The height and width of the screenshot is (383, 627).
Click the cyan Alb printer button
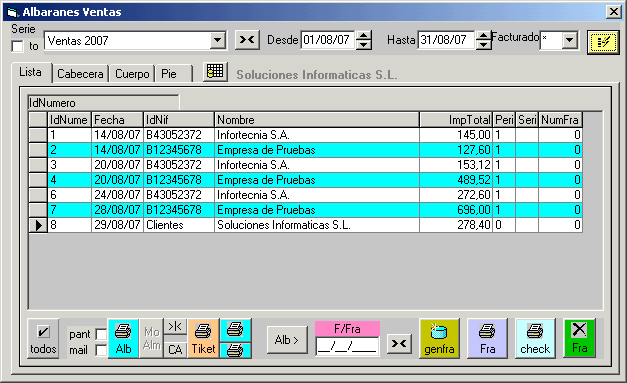[123, 338]
